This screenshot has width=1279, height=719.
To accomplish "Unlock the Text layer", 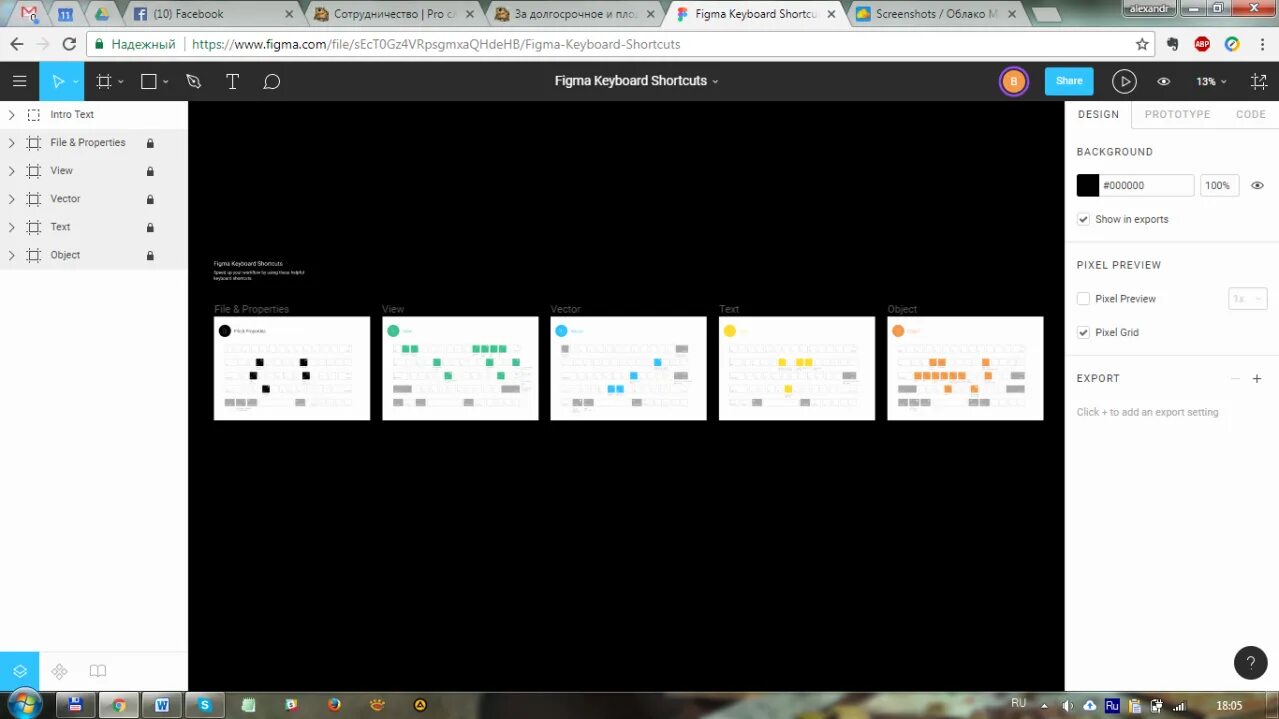I will point(150,227).
